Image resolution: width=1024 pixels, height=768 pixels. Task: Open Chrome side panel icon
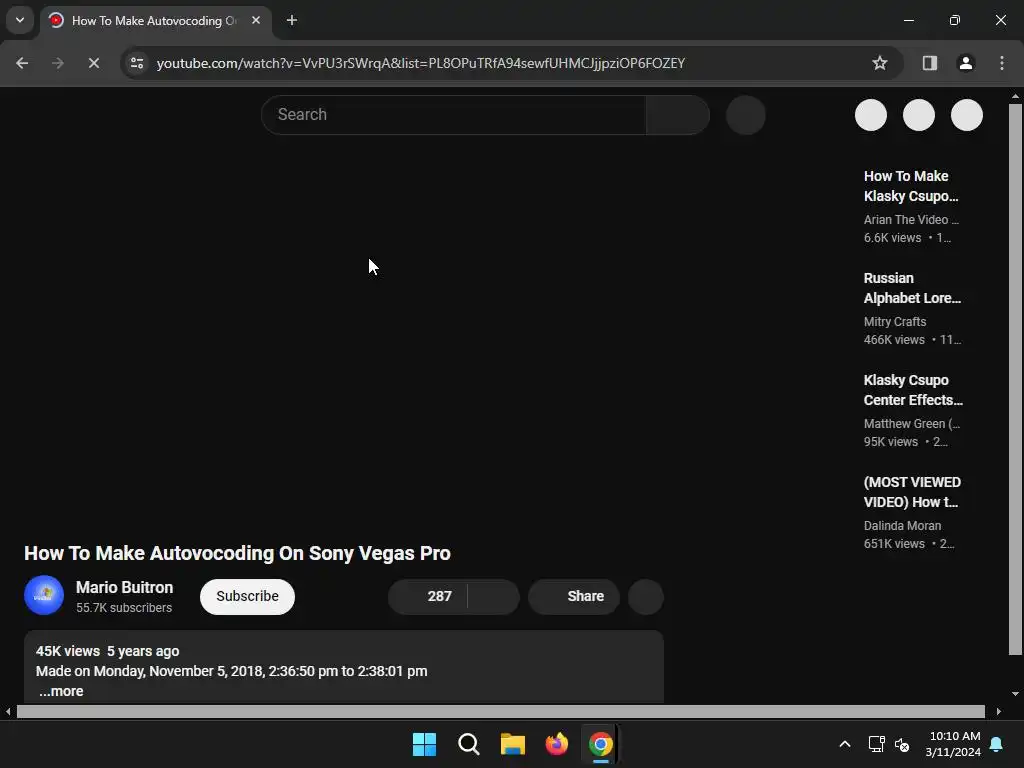(929, 63)
